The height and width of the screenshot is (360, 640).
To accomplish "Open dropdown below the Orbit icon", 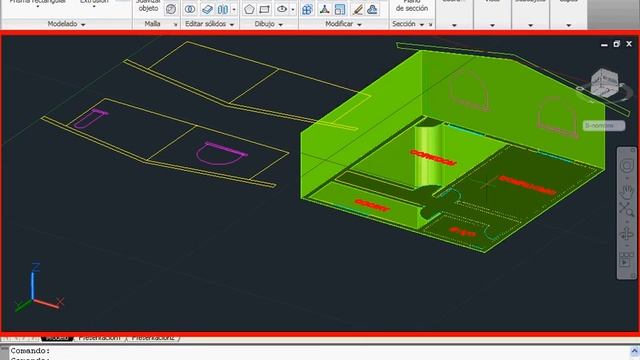I will click(x=627, y=246).
